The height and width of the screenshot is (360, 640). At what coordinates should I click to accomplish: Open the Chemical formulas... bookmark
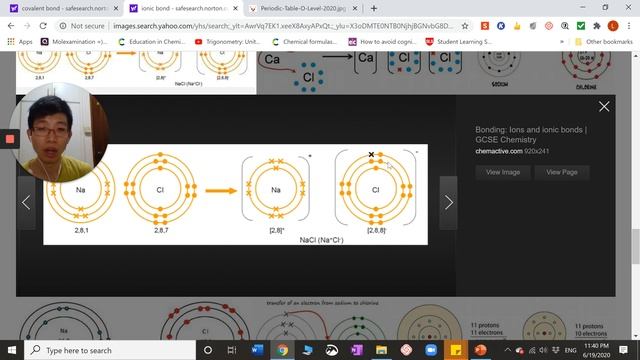coord(304,42)
